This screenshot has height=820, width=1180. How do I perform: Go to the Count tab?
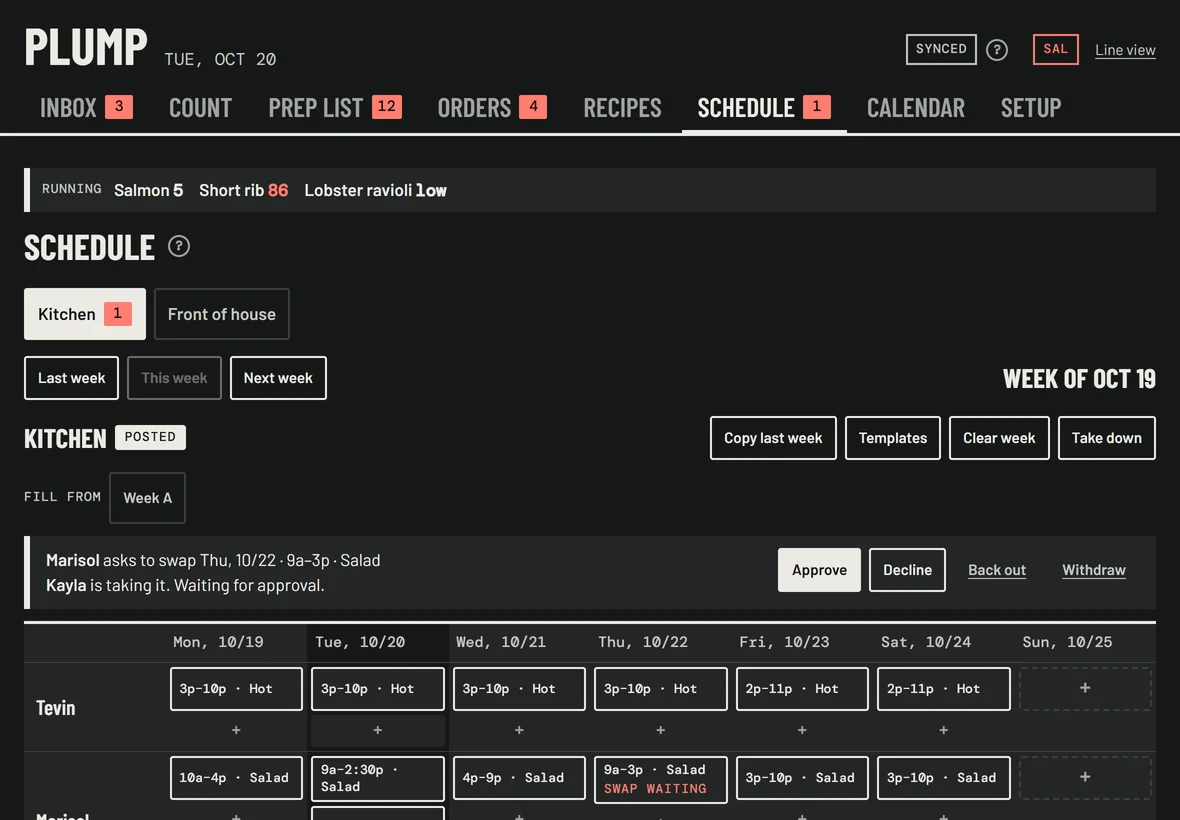(x=200, y=108)
